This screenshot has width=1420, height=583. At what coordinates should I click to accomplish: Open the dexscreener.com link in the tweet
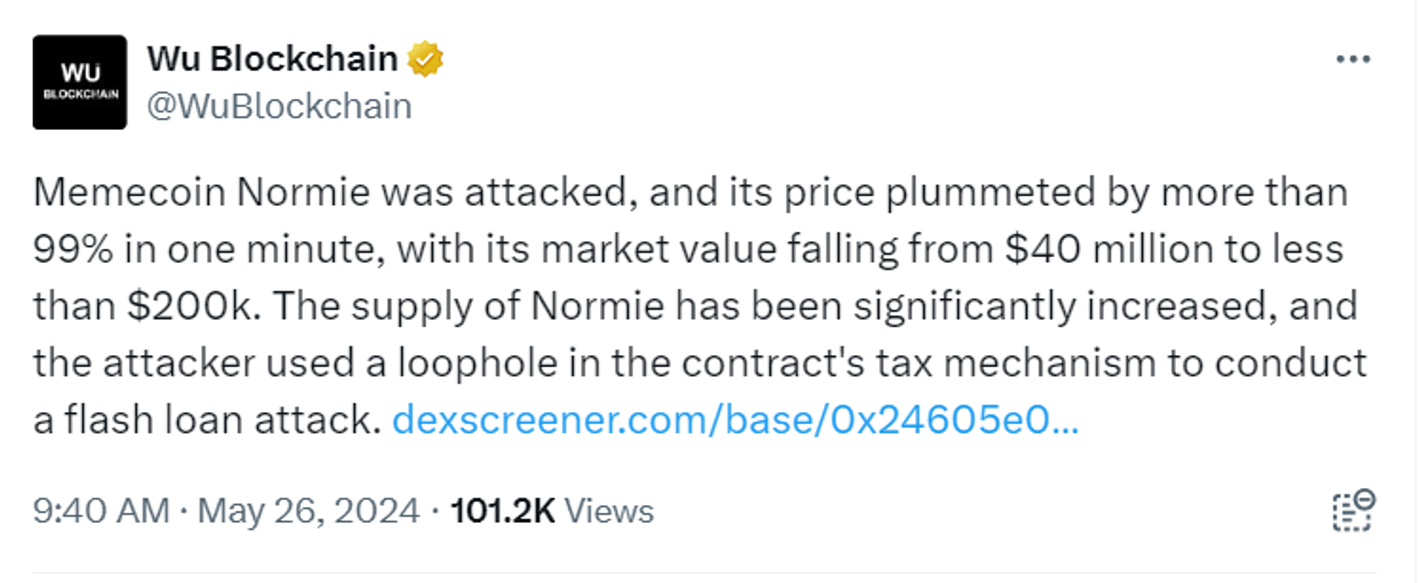tap(738, 422)
